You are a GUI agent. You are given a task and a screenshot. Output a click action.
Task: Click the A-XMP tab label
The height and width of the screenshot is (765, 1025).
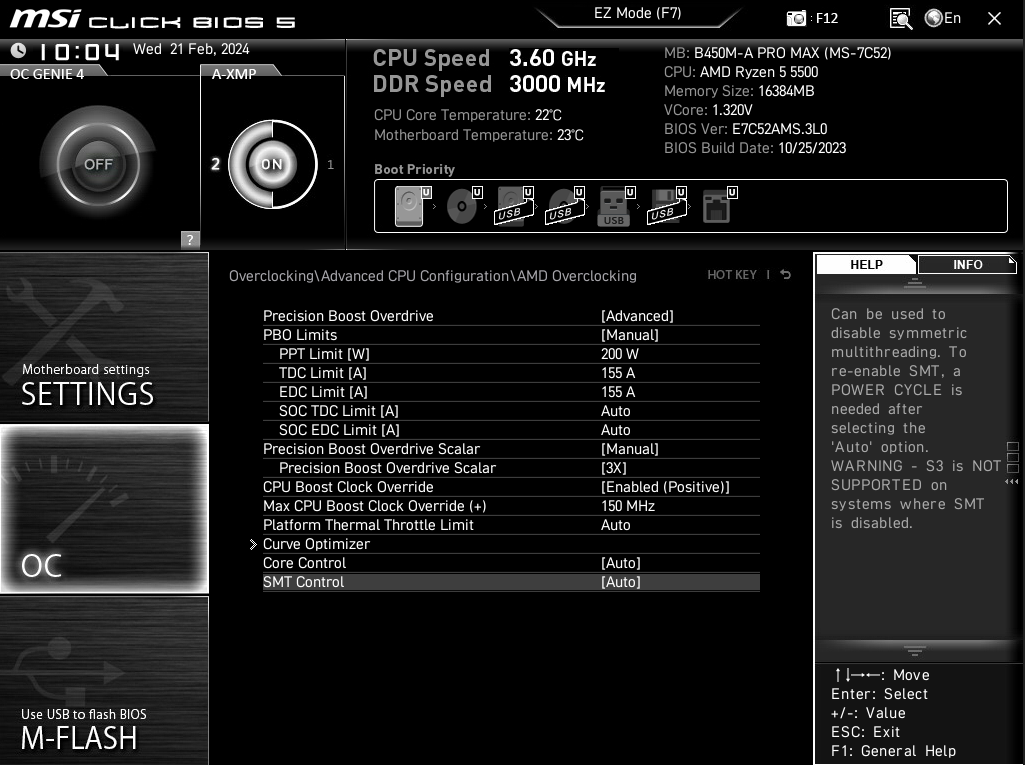click(x=234, y=74)
